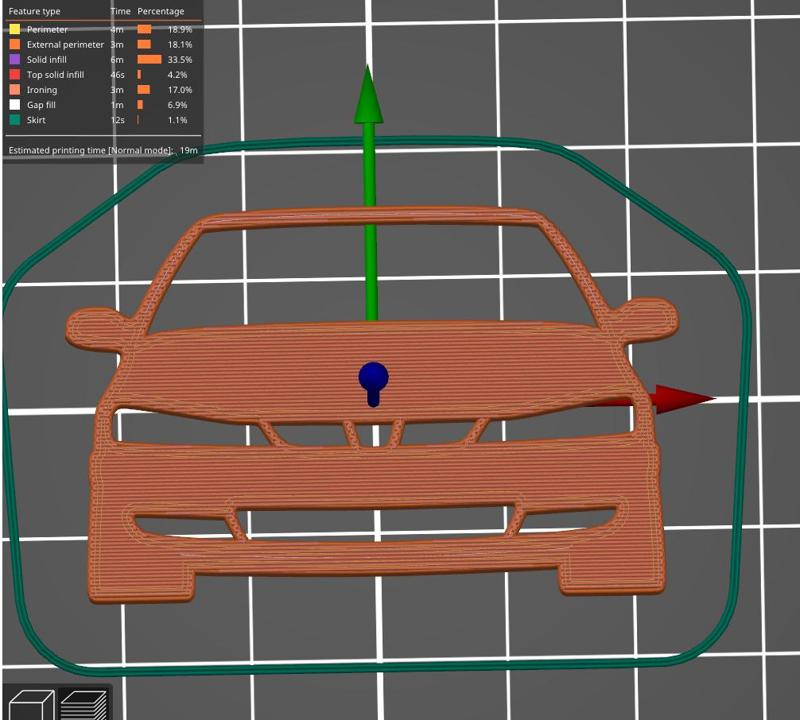Click the 46s Top solid infill time
The height and width of the screenshot is (720, 800).
[x=117, y=75]
